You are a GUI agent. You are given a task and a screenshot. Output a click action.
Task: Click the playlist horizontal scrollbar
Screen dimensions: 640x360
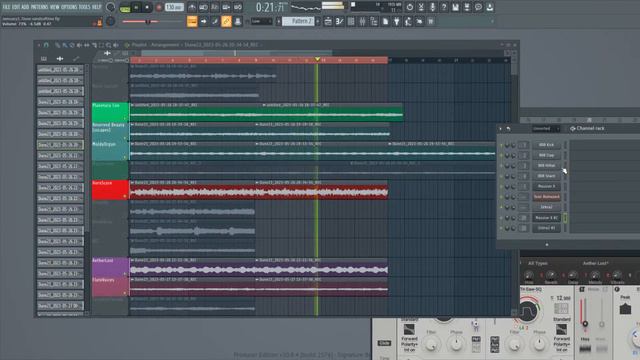(237, 53)
